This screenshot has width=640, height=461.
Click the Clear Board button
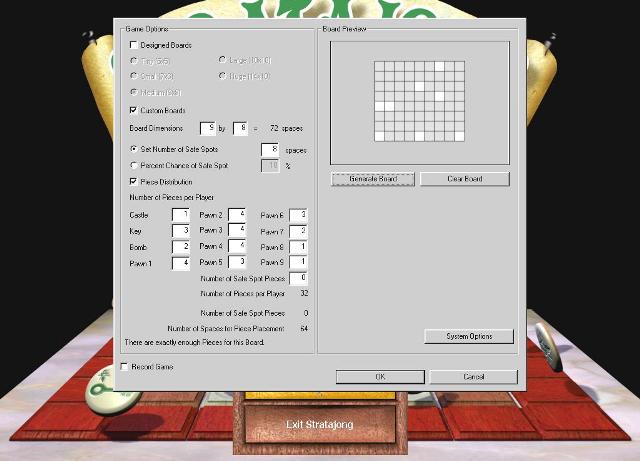pos(464,179)
